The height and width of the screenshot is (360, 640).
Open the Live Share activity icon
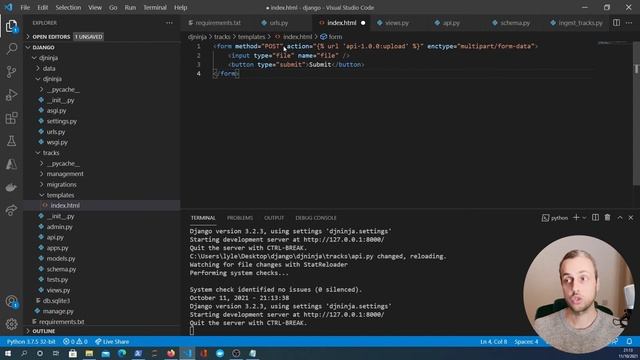[x=11, y=210]
